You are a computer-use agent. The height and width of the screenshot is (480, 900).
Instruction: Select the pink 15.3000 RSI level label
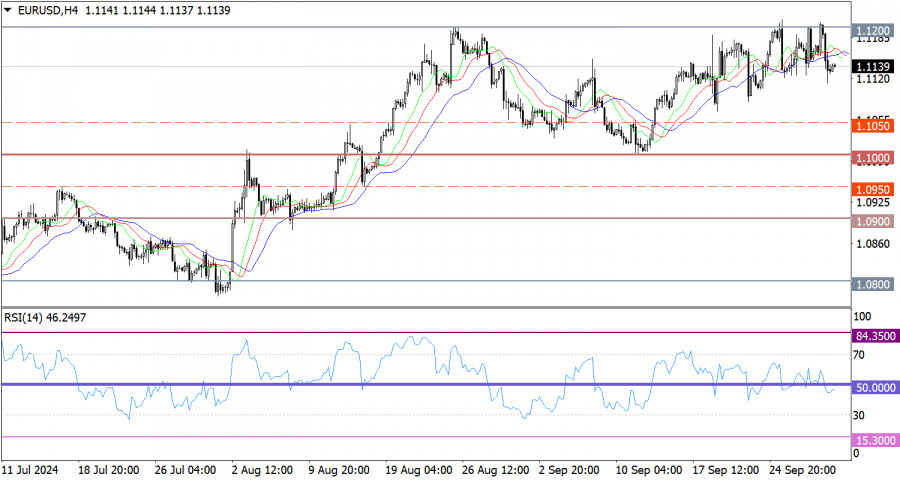tap(875, 440)
